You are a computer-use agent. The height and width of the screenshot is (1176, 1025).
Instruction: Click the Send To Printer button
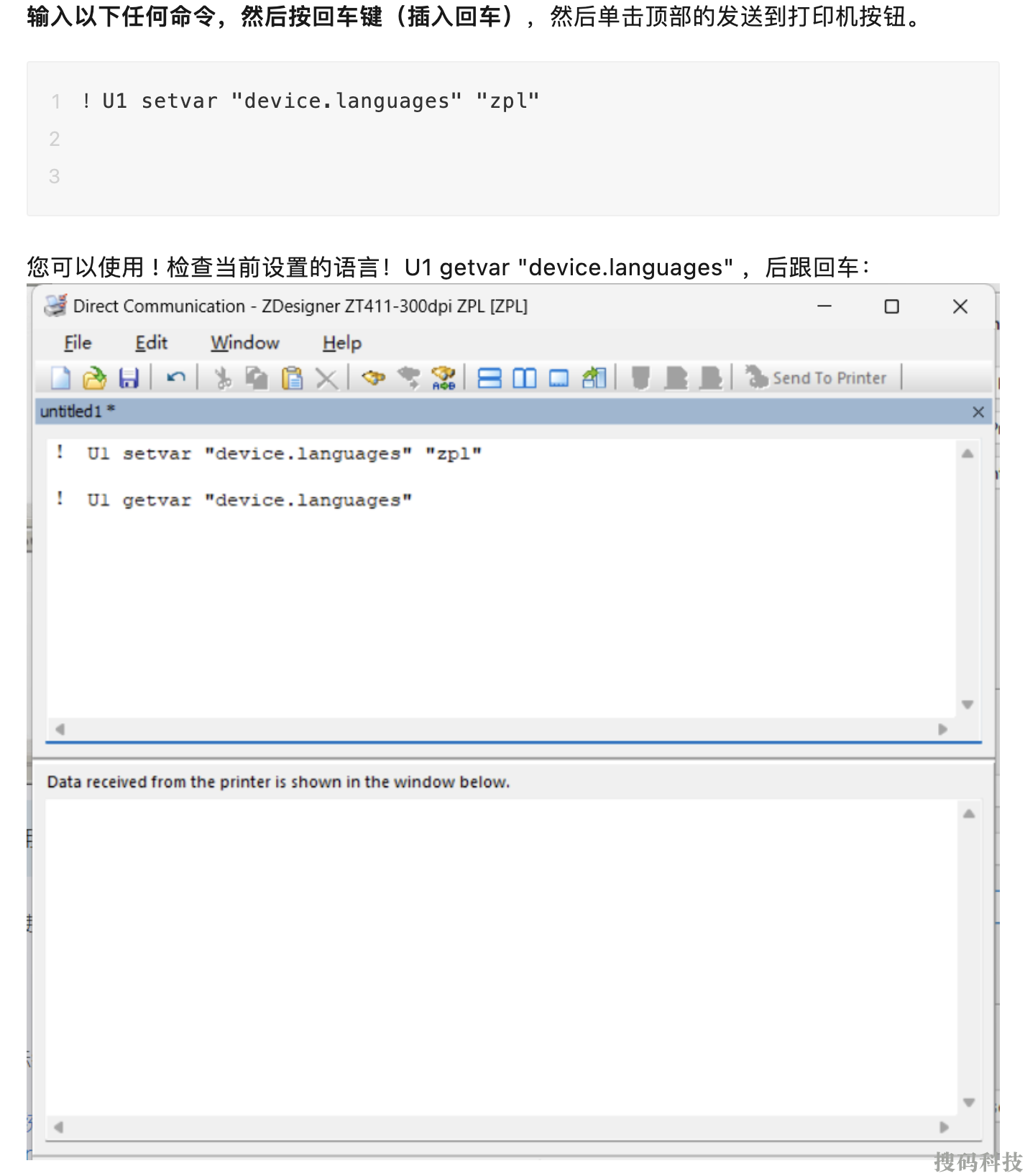pos(816,377)
